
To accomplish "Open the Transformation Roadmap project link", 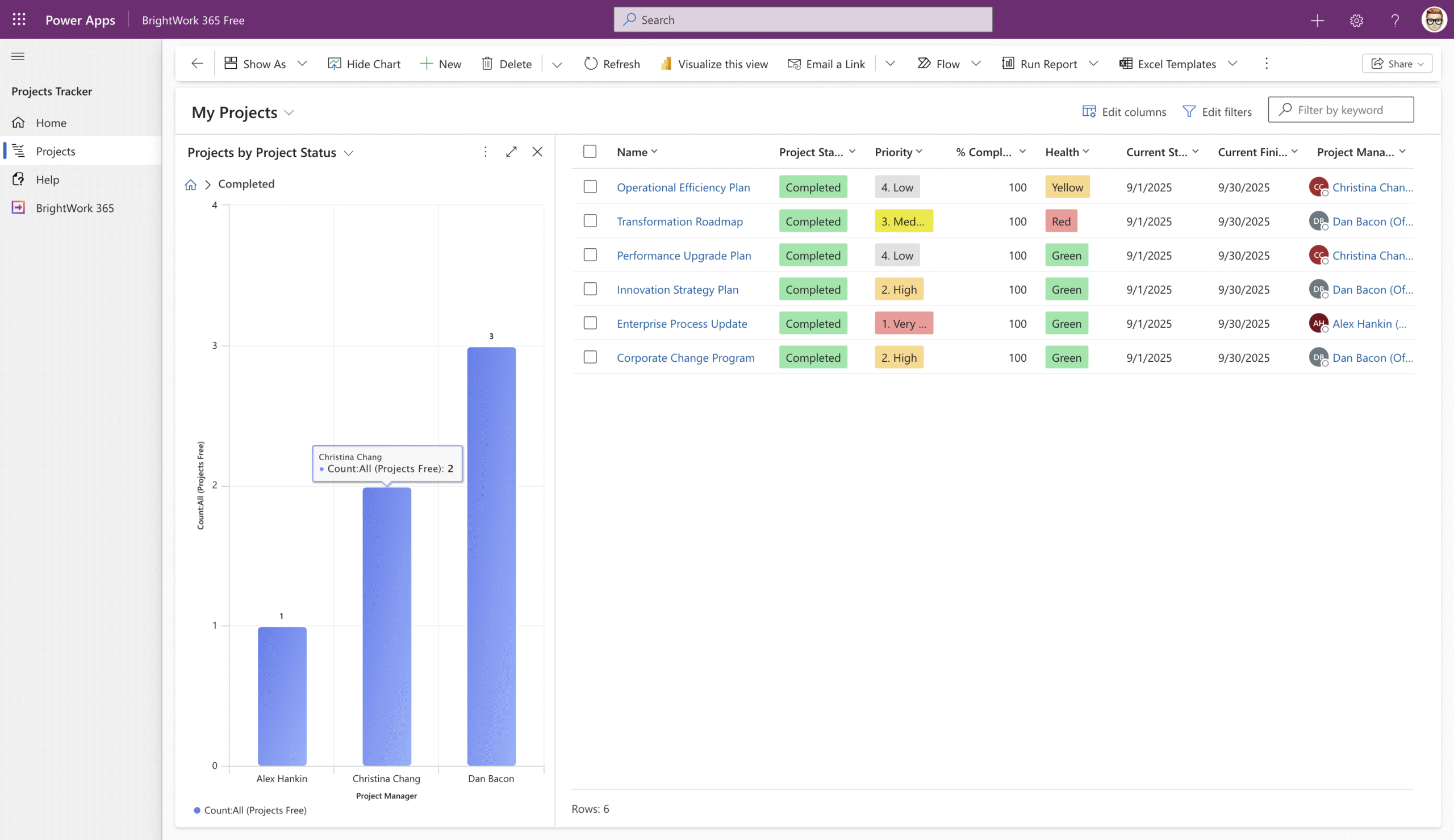I will point(679,221).
